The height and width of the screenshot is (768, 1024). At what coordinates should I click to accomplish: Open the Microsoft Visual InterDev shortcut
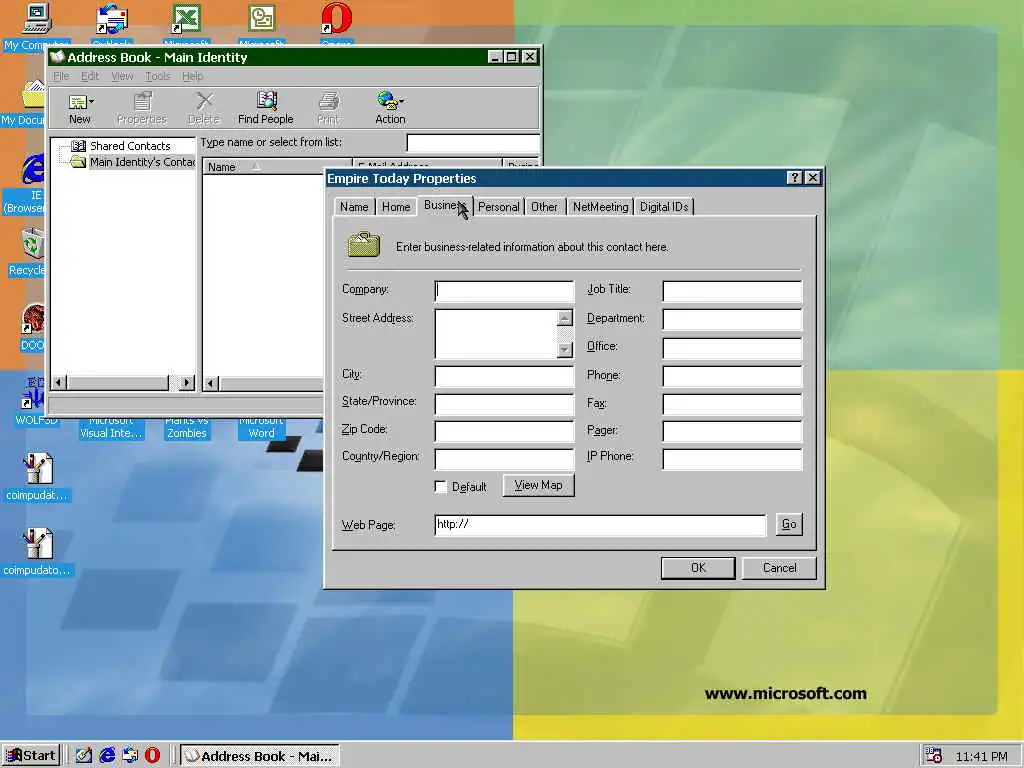(111, 428)
